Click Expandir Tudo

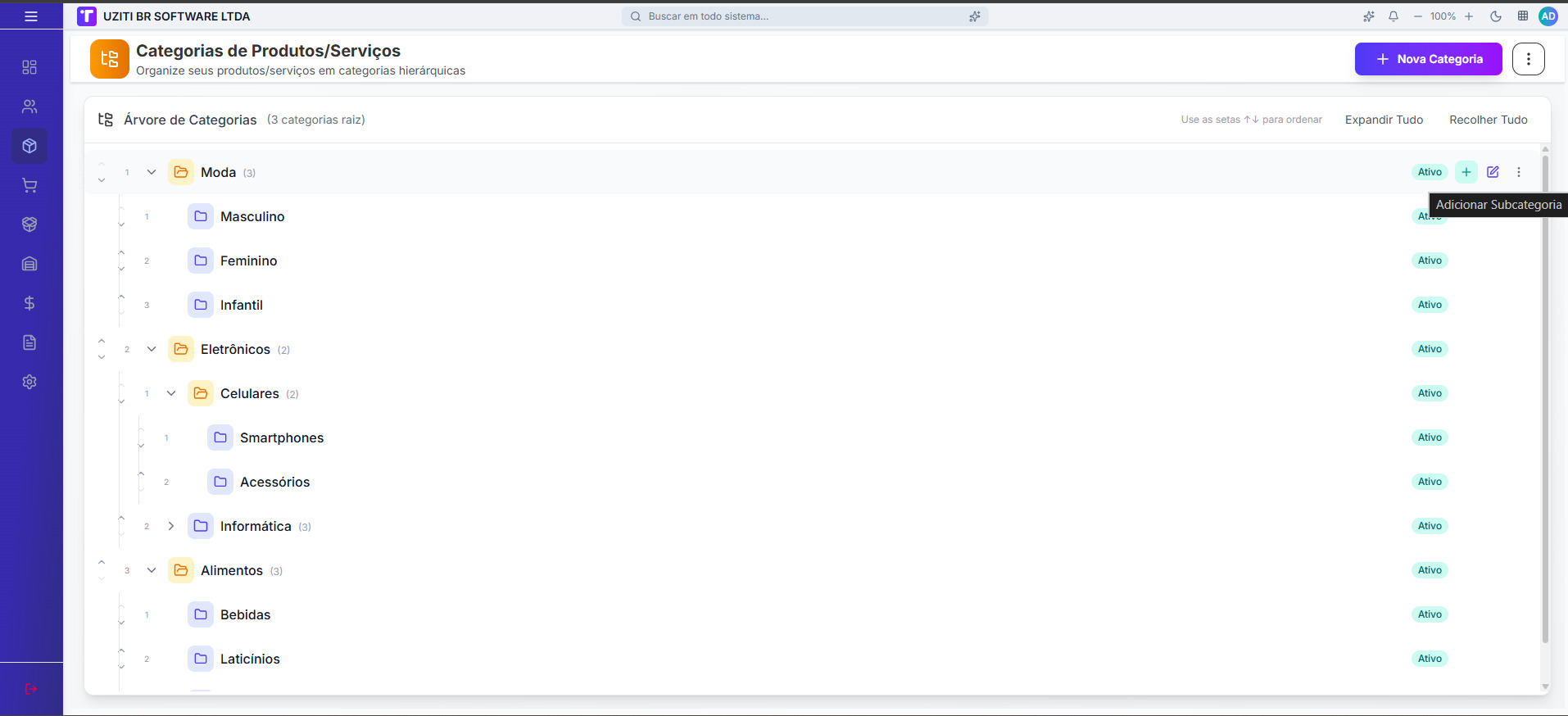1384,120
